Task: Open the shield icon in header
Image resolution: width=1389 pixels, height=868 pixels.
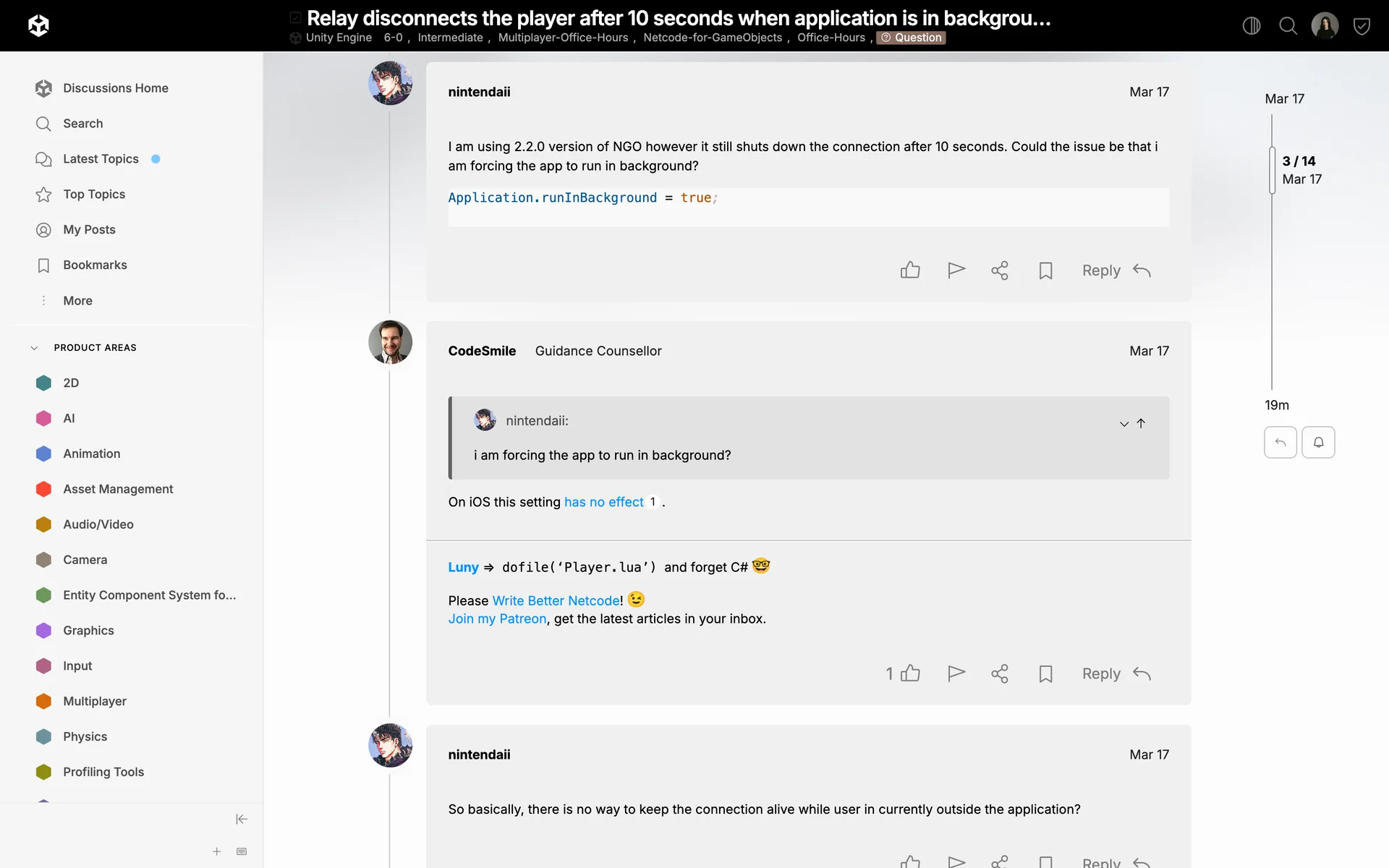Action: [x=1362, y=26]
